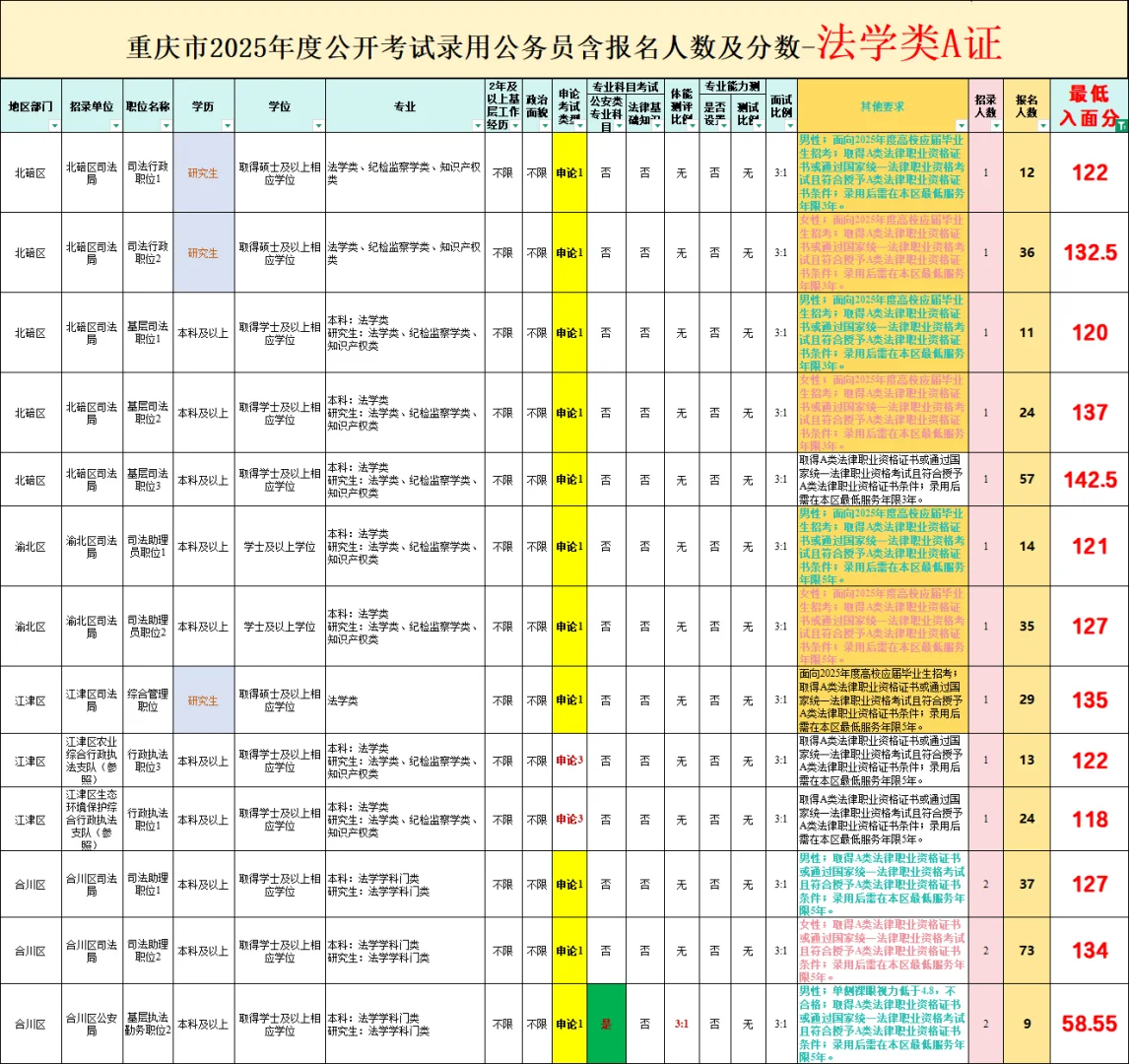This screenshot has height=1064, width=1129.
Task: Select the score cell 135
Action: [1090, 699]
